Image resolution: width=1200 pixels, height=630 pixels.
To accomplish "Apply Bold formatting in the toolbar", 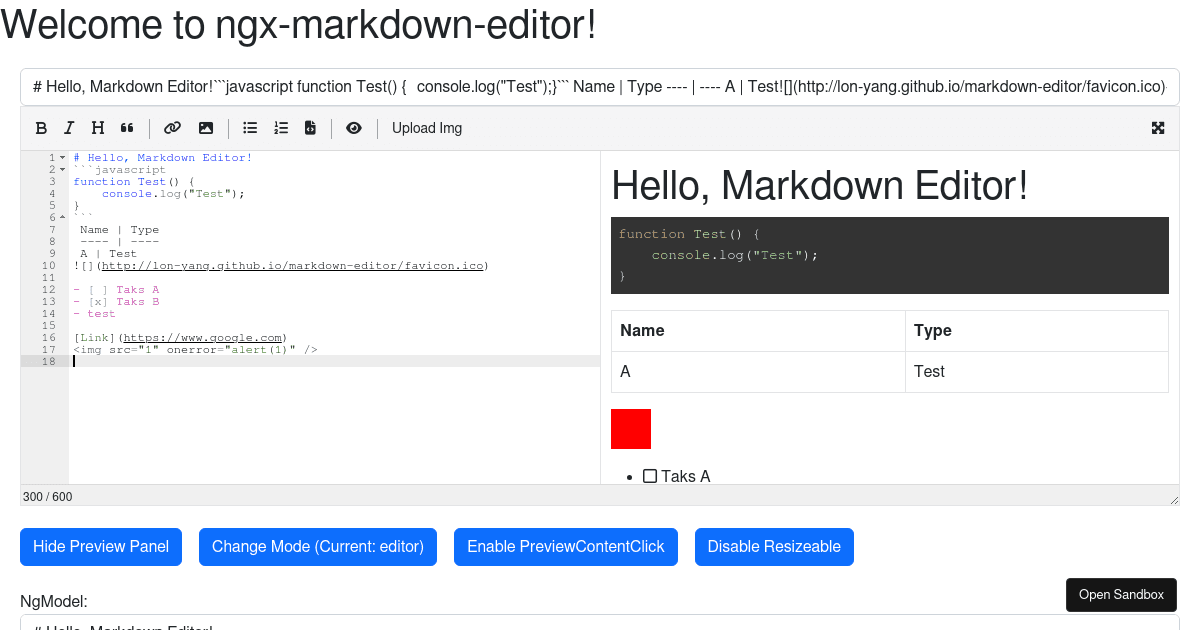I will point(41,128).
